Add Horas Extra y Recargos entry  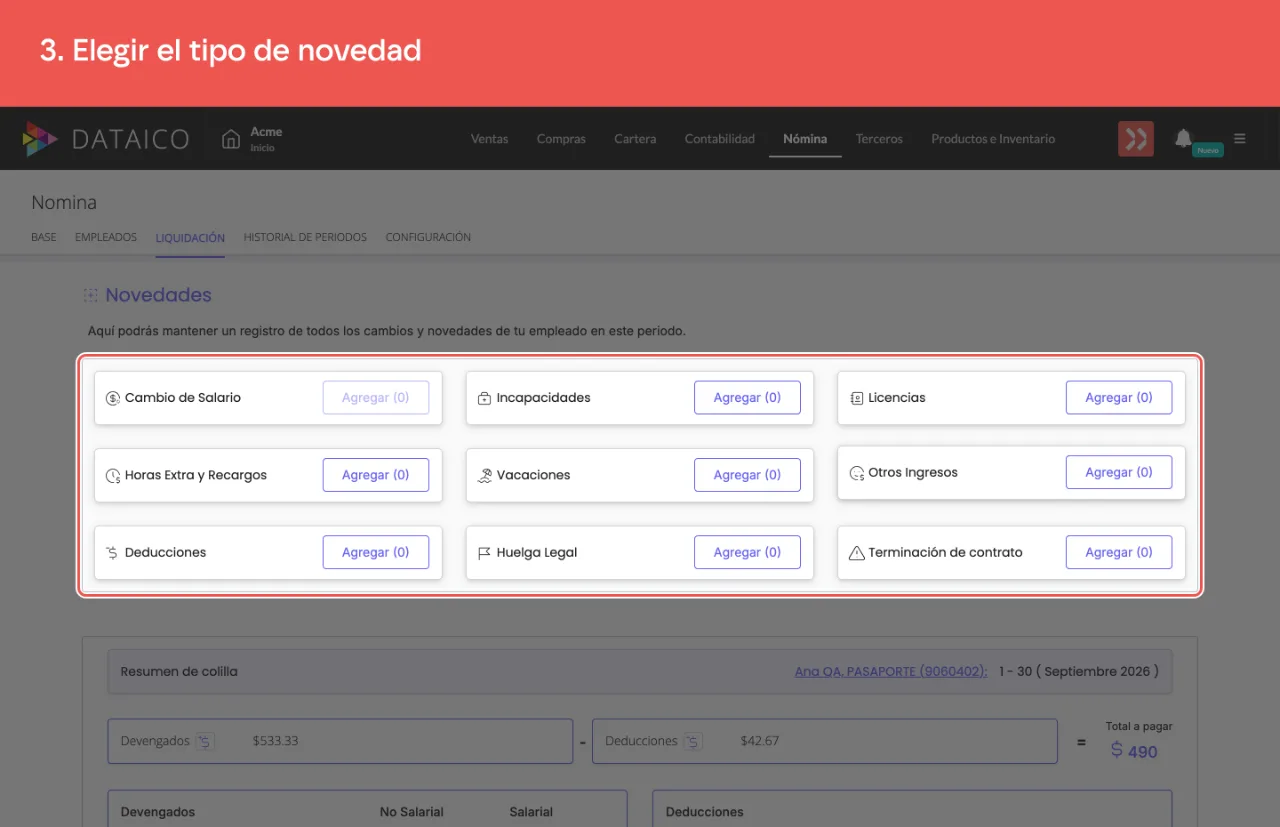[376, 475]
